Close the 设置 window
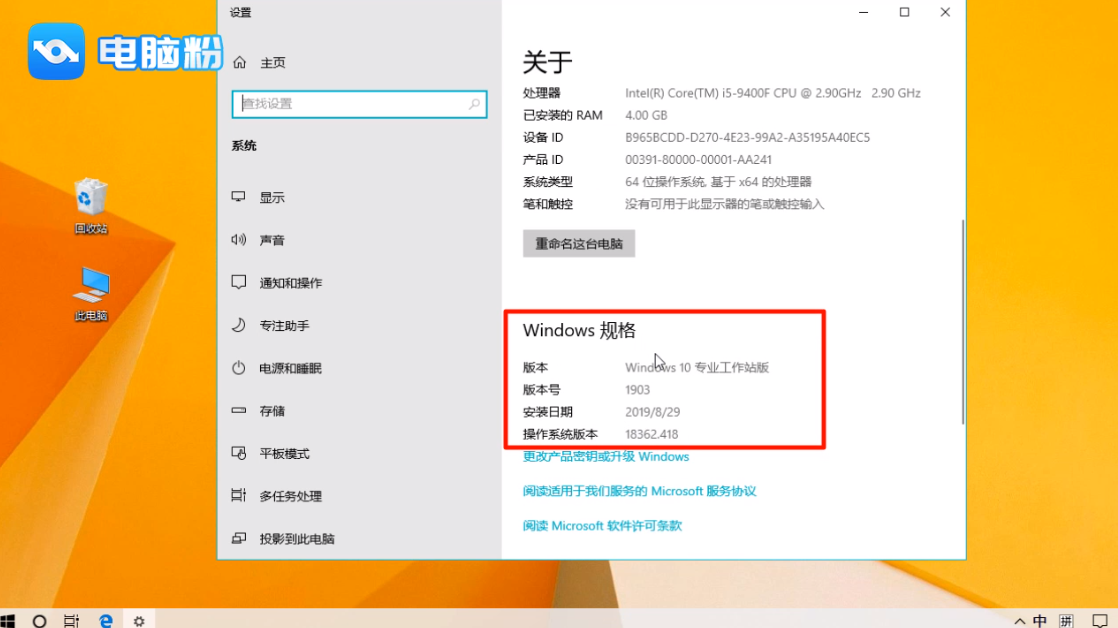Image resolution: width=1118 pixels, height=628 pixels. [x=945, y=12]
